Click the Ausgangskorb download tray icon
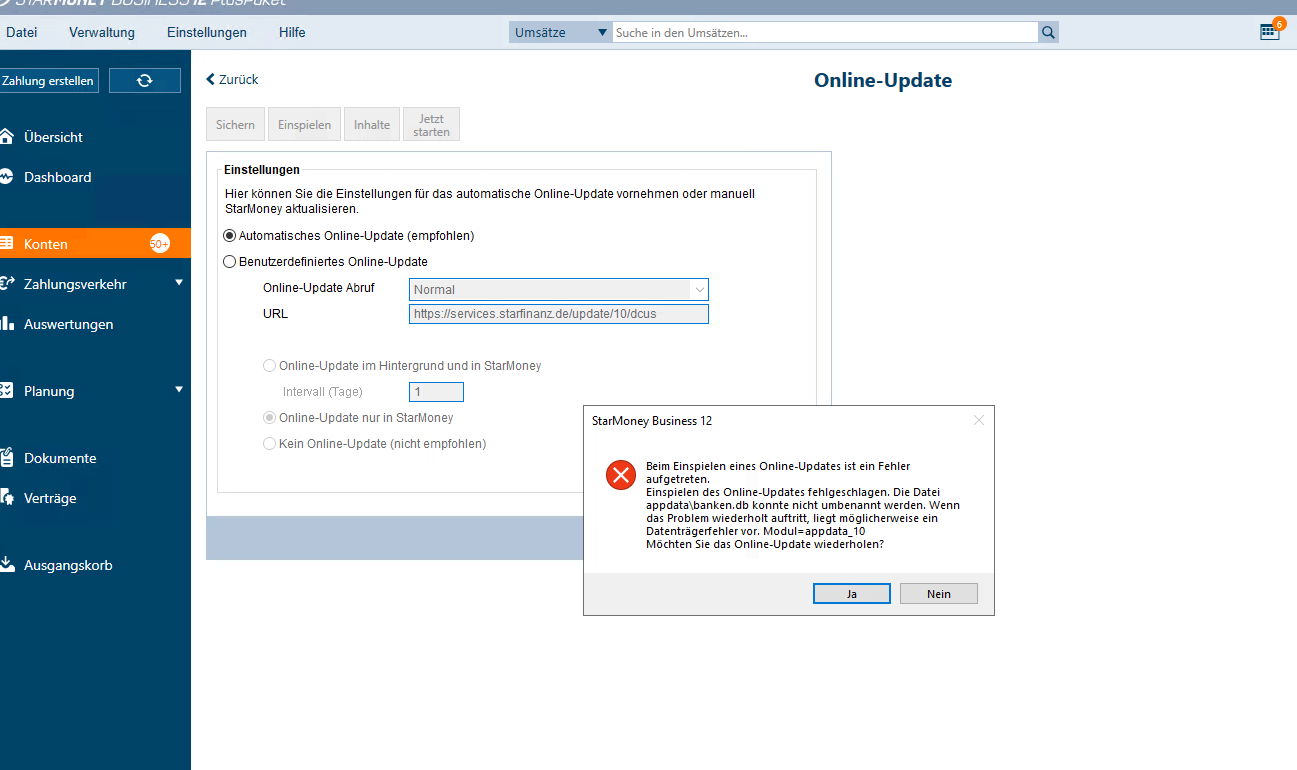 coord(6,565)
